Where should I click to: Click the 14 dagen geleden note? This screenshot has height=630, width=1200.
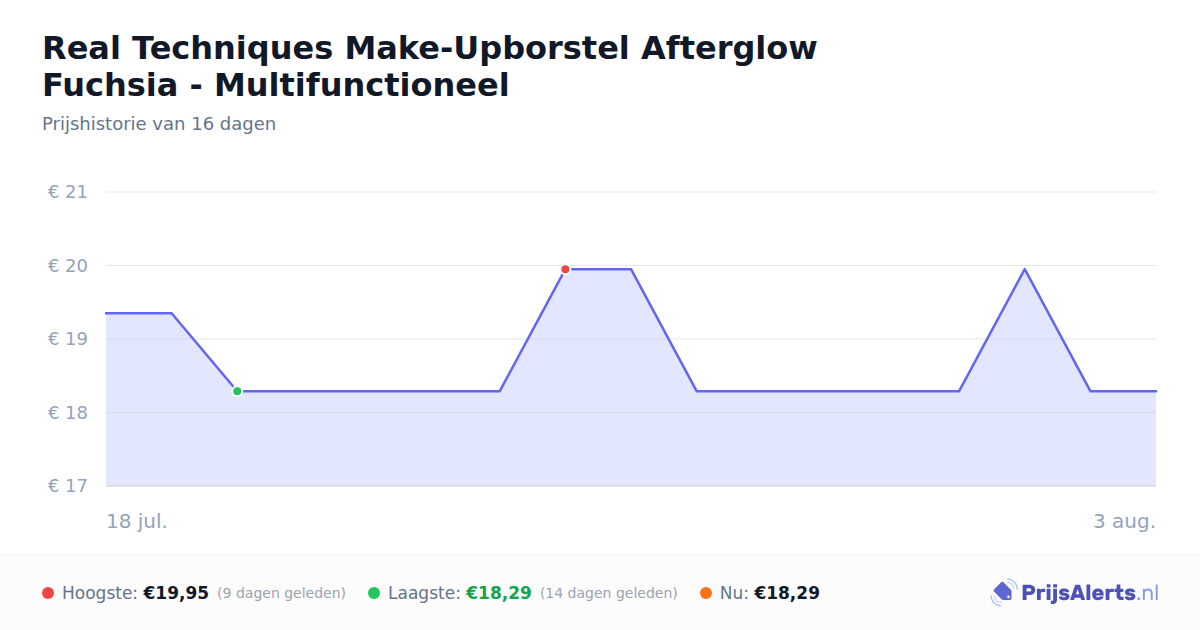(x=608, y=593)
